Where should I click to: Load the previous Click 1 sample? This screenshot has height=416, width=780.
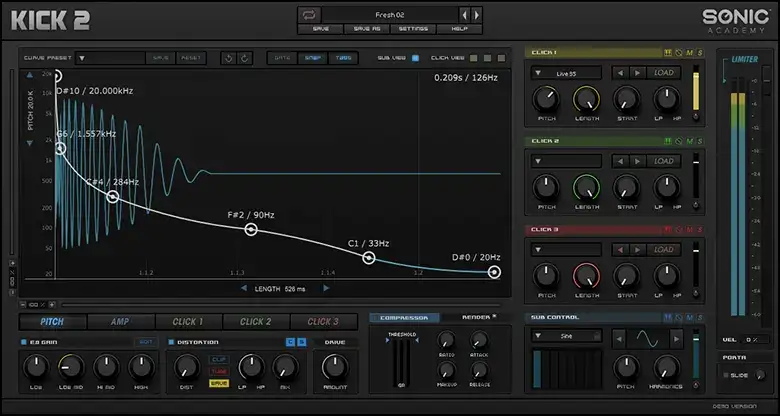pyautogui.click(x=620, y=73)
